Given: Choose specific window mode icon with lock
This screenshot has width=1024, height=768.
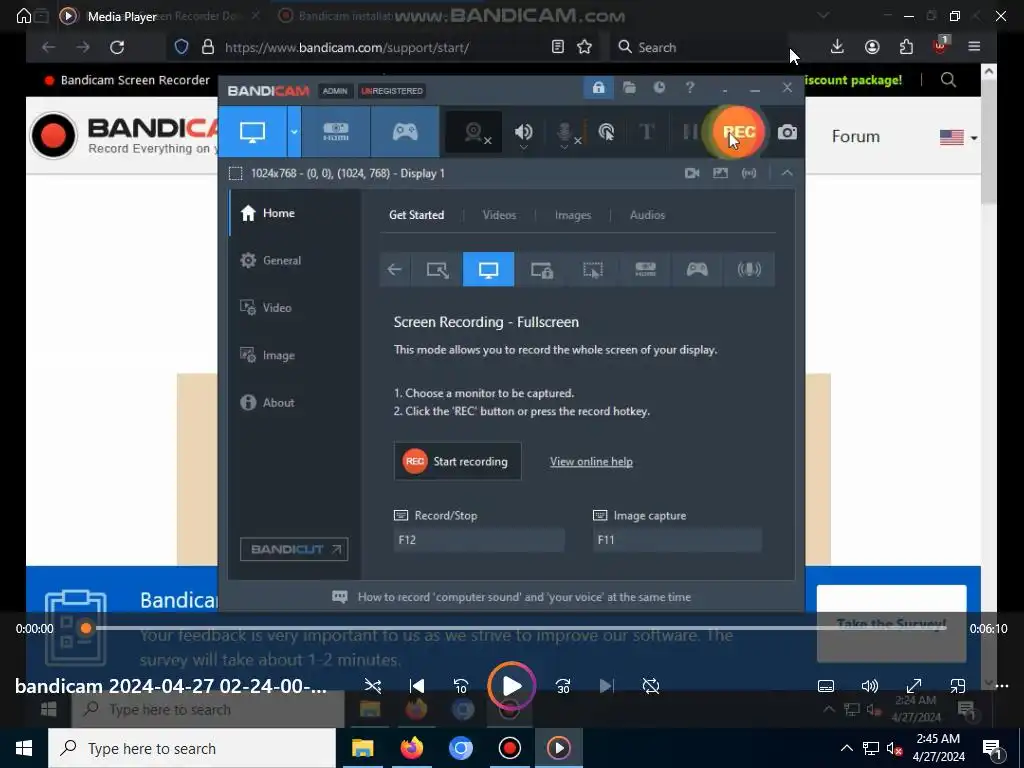Looking at the screenshot, I should tap(541, 269).
